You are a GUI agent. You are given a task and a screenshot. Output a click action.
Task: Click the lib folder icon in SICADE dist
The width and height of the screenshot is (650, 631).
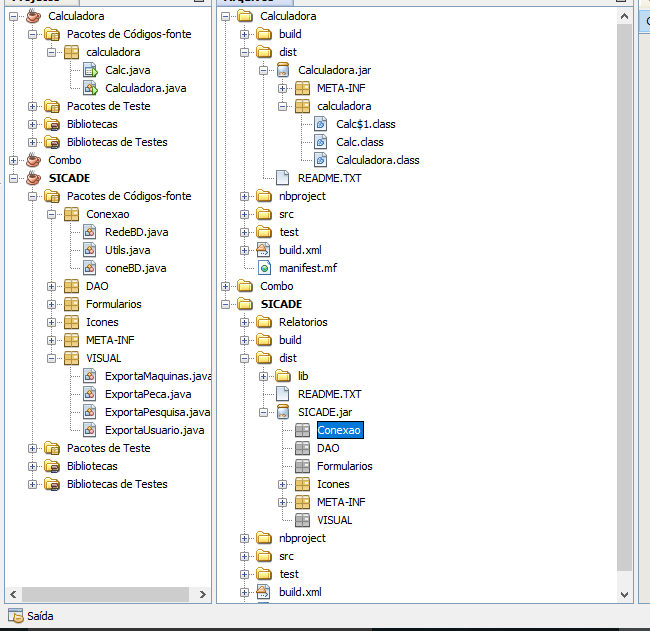(283, 376)
